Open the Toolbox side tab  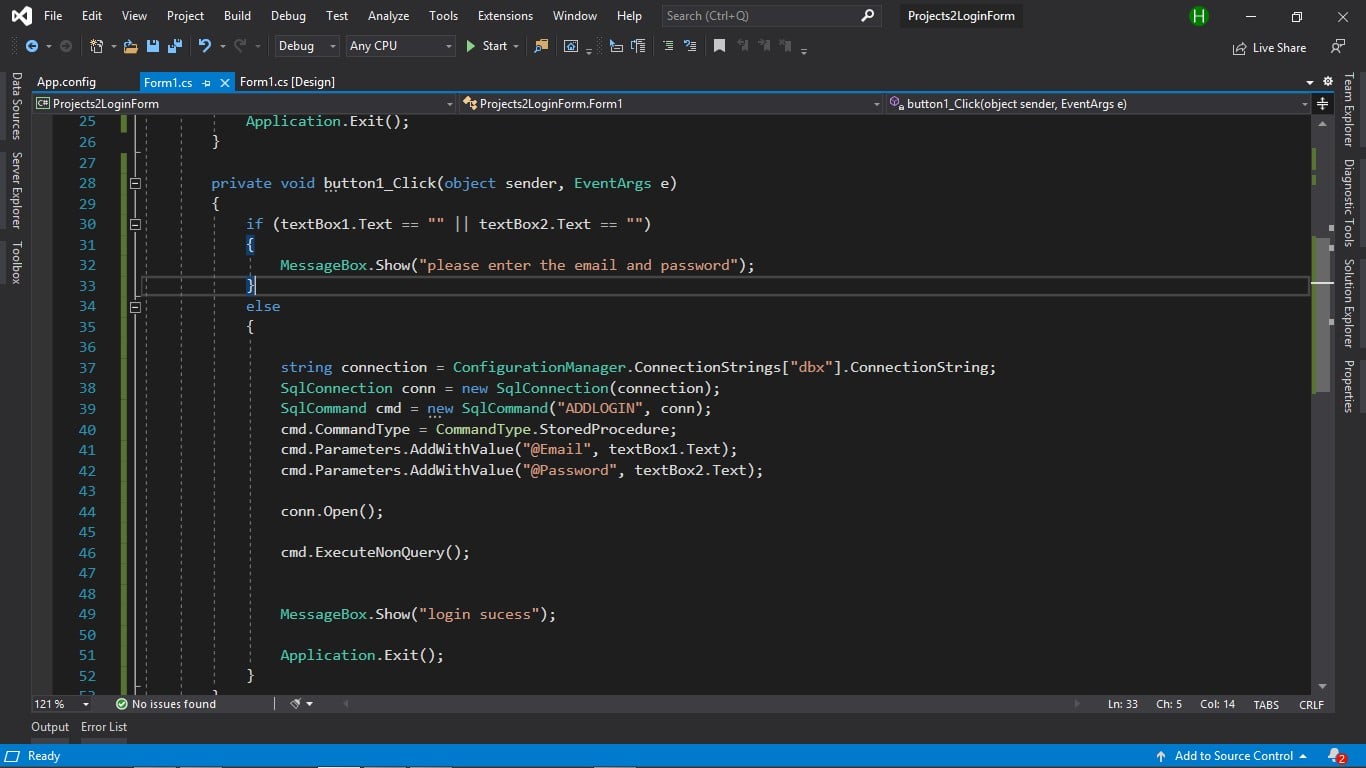(16, 262)
